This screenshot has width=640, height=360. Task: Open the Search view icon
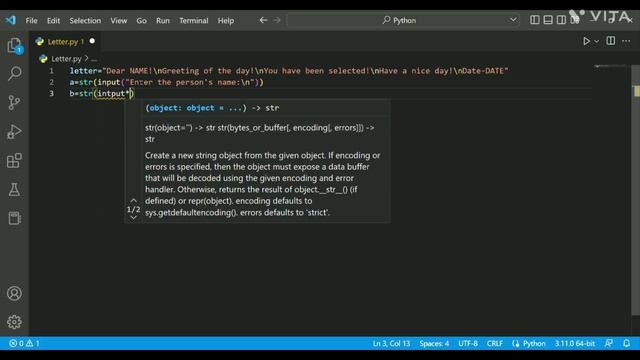(14, 74)
